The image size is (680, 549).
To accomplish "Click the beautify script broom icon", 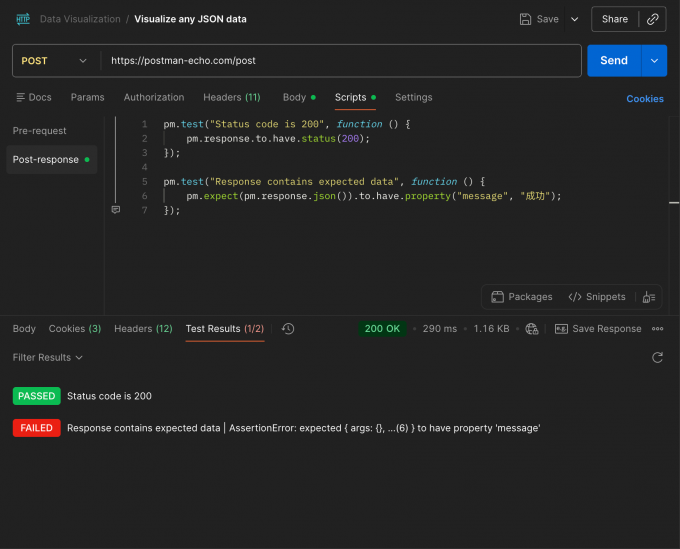I will pyautogui.click(x=649, y=297).
